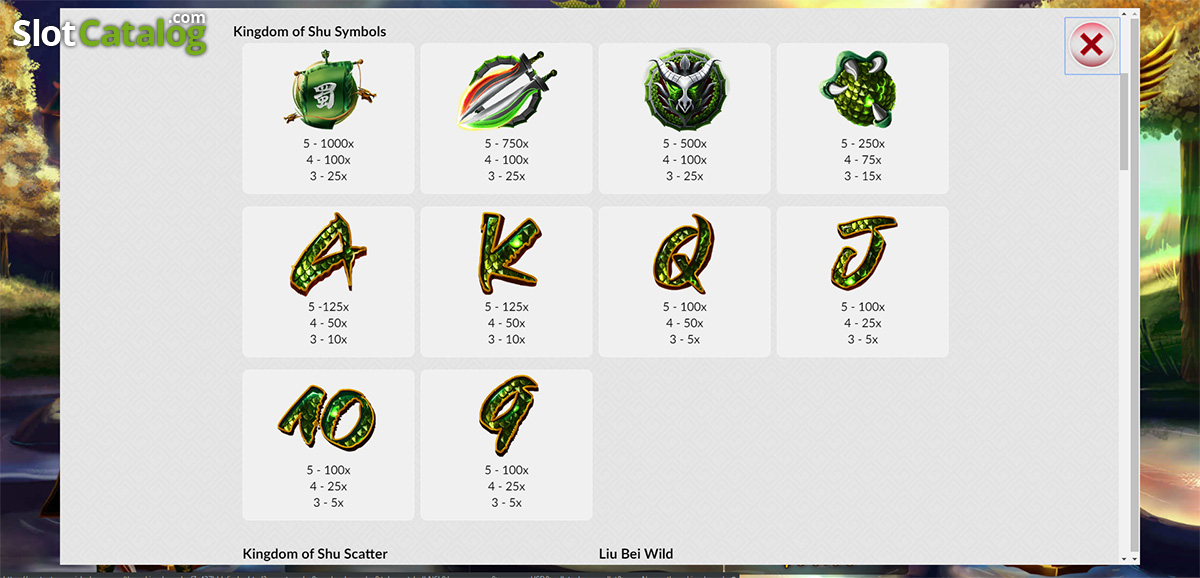This screenshot has width=1200, height=578.
Task: Click the Liu Bei Wild heading
Action: [x=636, y=553]
